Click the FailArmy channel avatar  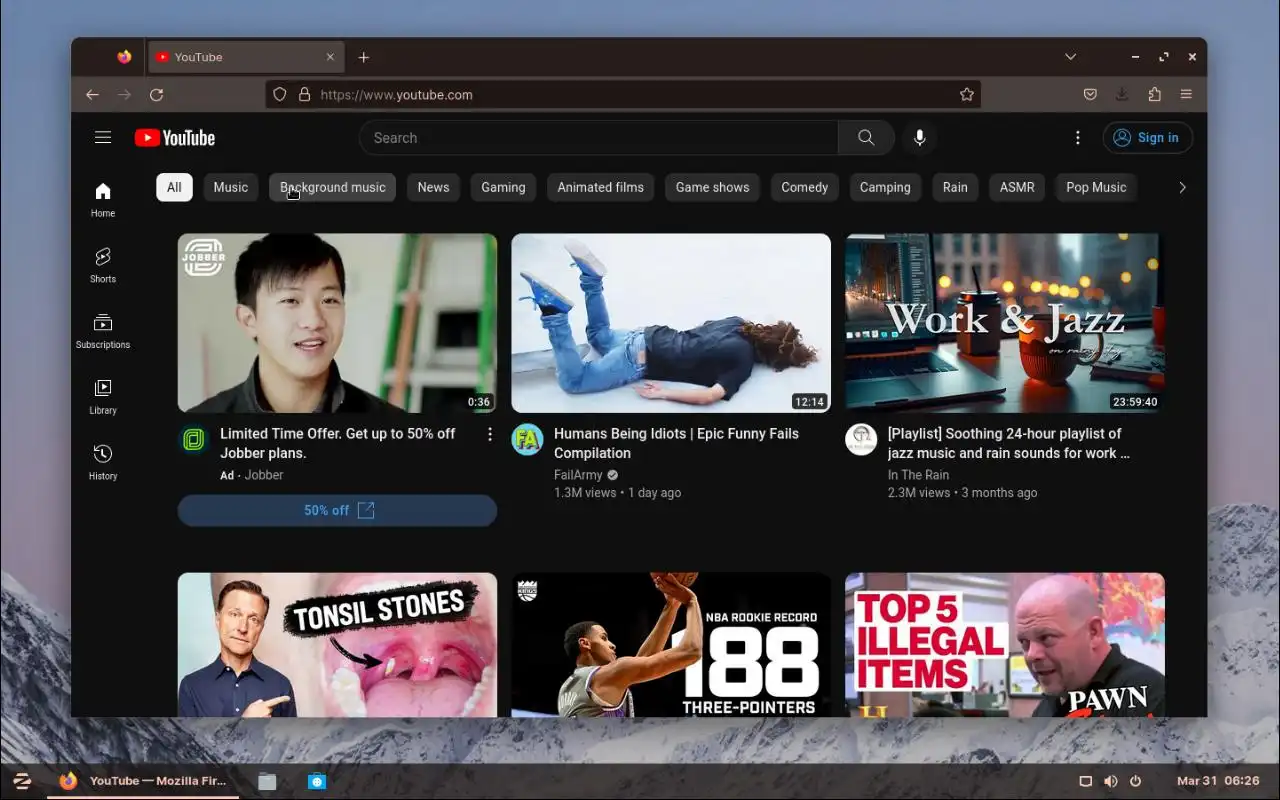click(528, 439)
